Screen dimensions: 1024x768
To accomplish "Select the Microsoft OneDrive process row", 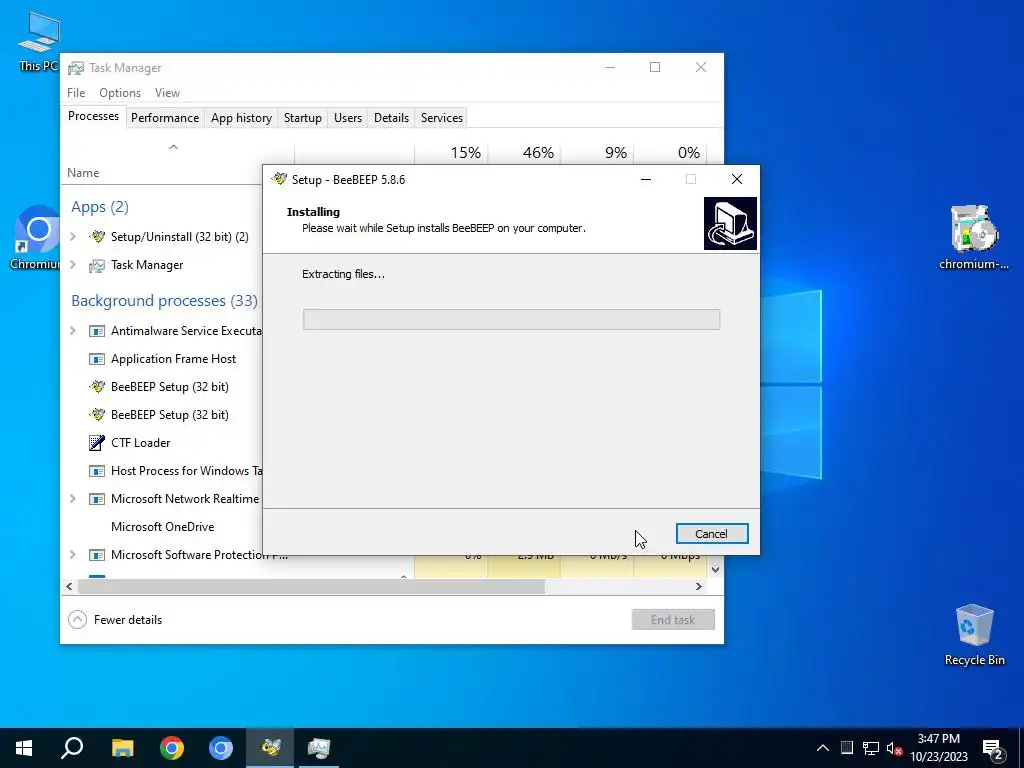I will click(162, 526).
